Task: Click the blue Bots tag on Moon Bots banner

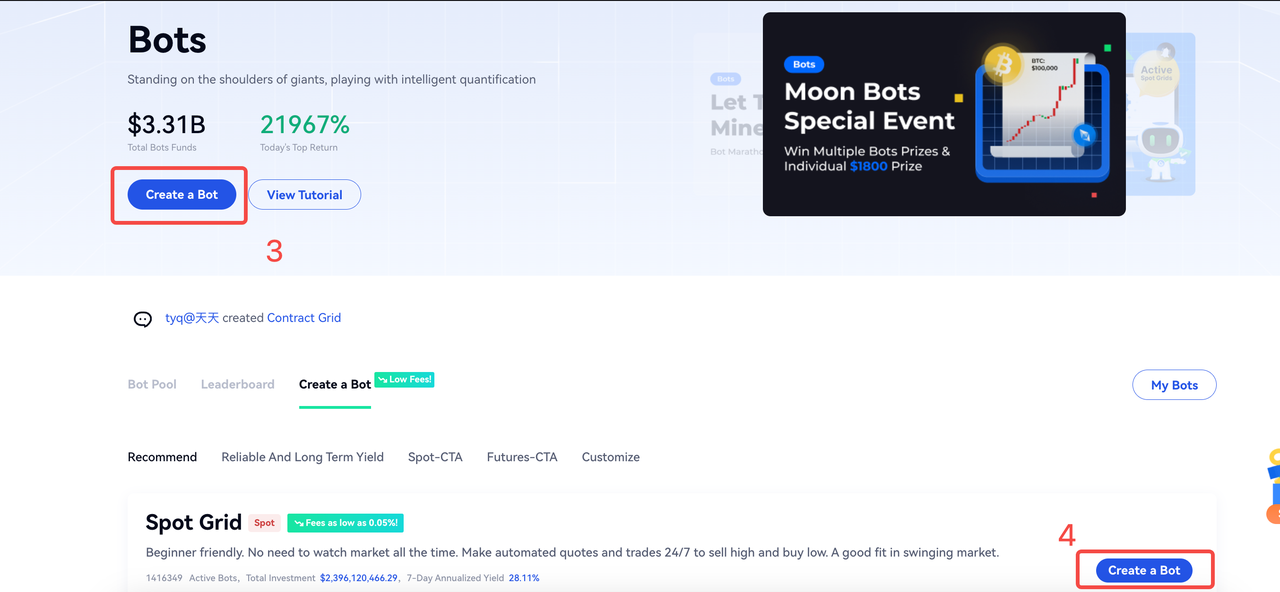Action: click(x=804, y=64)
